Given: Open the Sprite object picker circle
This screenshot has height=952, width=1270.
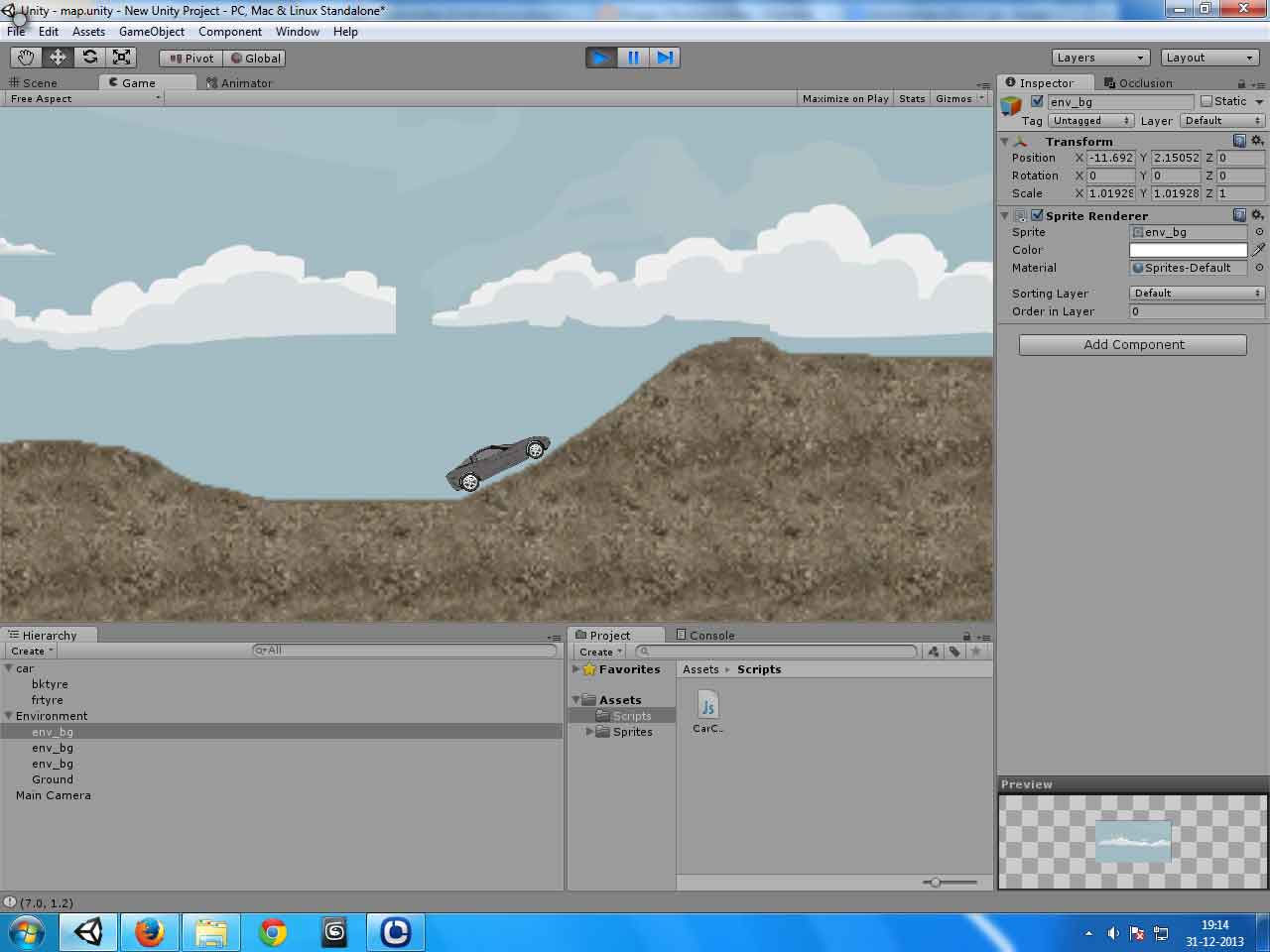Looking at the screenshot, I should pos(1259,232).
